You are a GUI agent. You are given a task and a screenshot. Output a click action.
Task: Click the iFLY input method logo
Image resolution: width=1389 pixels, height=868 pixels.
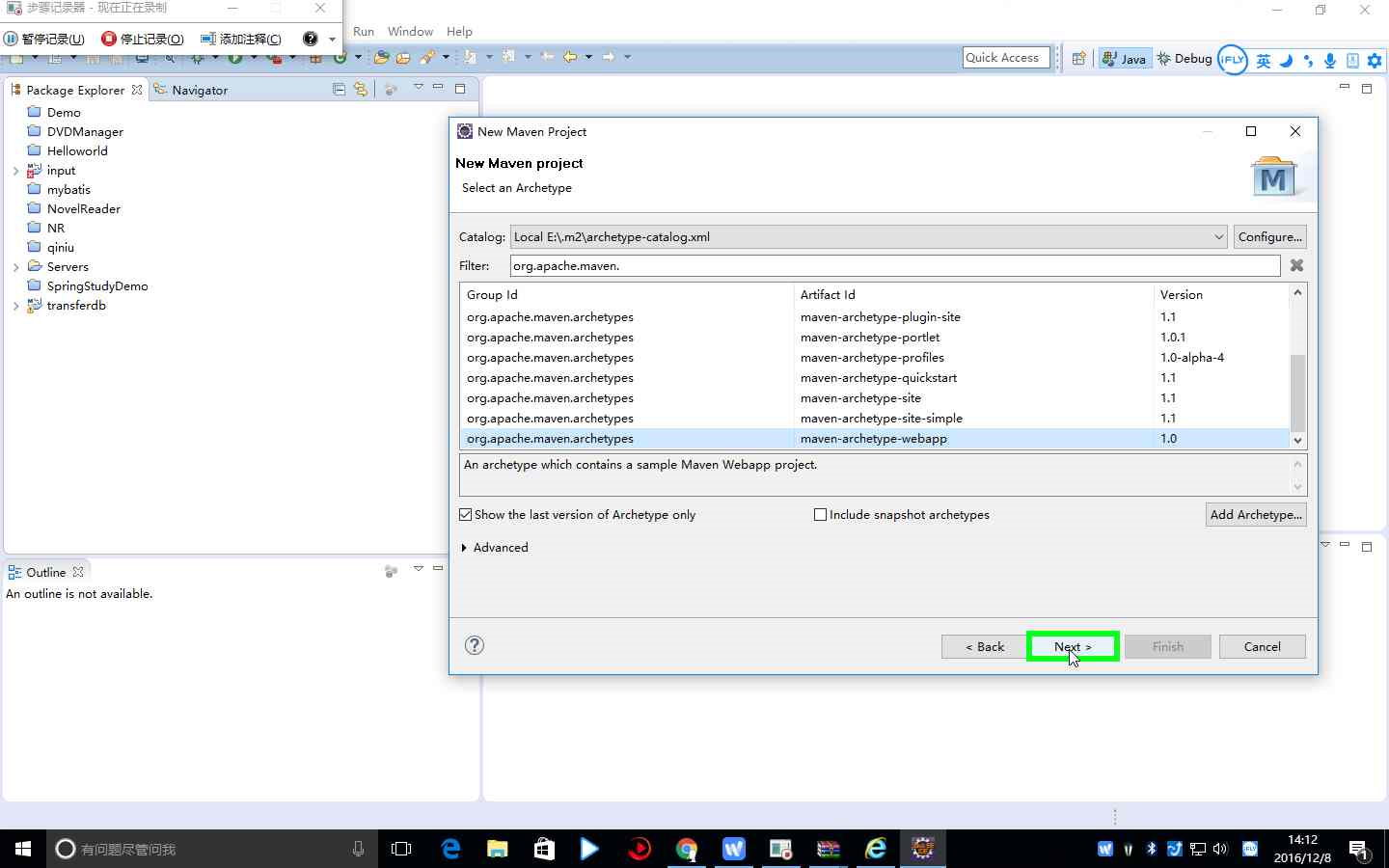(x=1232, y=60)
